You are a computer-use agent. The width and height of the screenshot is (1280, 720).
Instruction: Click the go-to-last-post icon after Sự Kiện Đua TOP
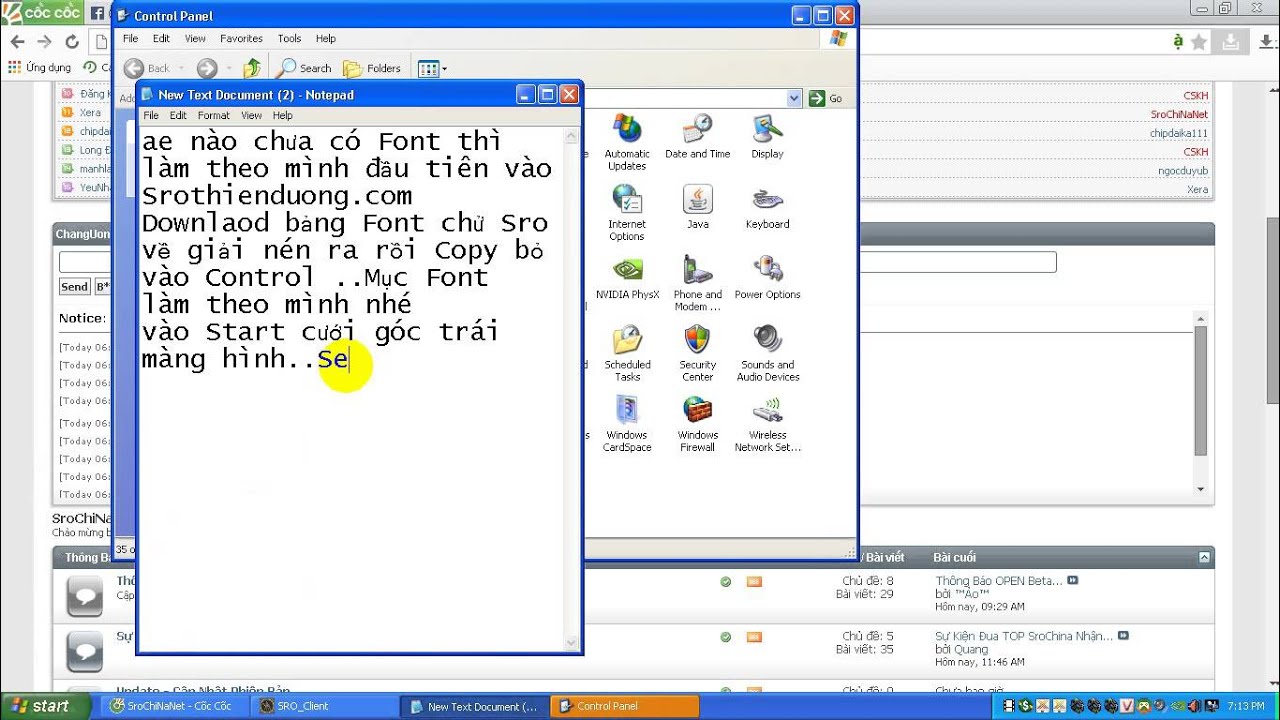1123,635
